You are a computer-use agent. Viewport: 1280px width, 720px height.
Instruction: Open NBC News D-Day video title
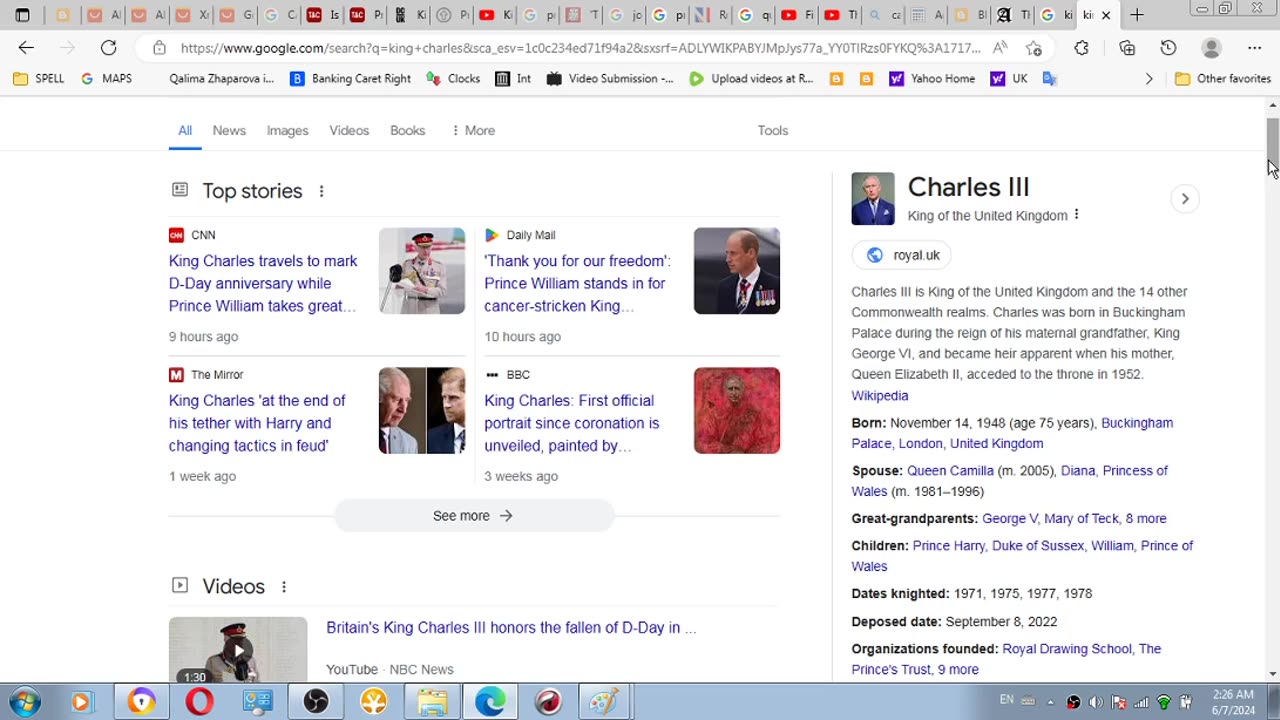coord(511,628)
